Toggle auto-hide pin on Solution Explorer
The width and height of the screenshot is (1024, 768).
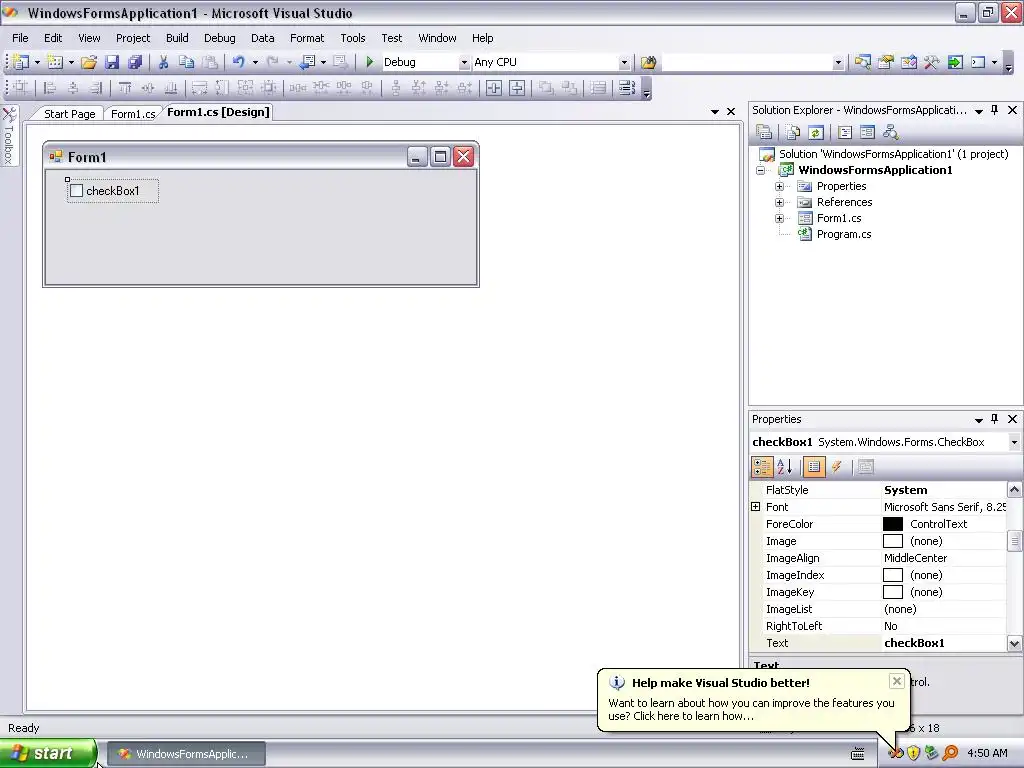[995, 110]
